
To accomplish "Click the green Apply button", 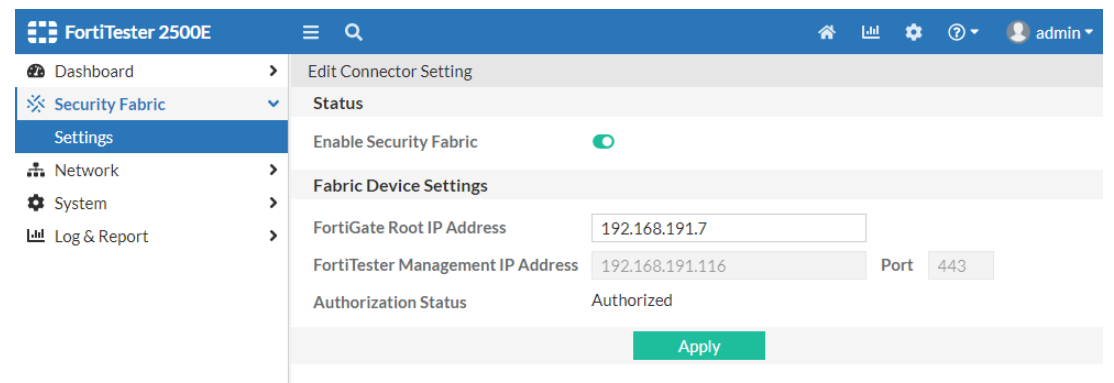I will (699, 346).
